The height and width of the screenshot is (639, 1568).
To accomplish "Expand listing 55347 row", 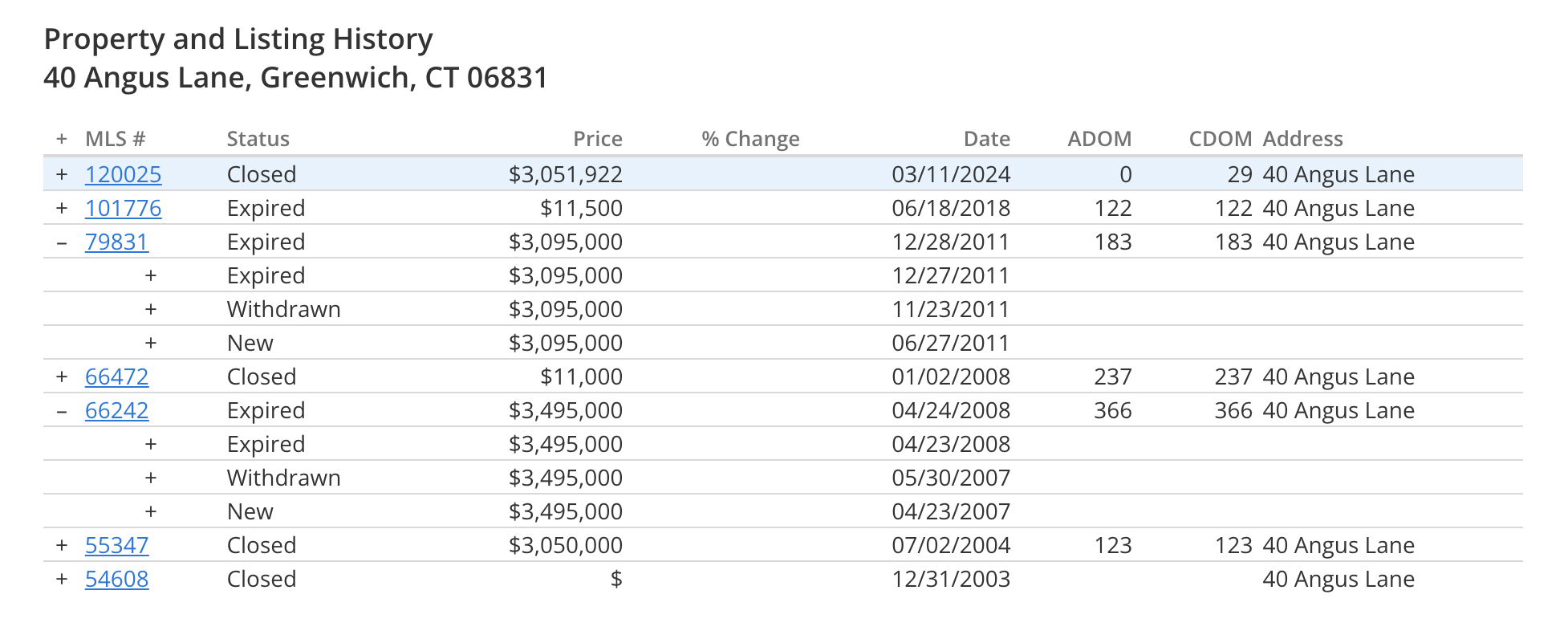I will point(62,545).
